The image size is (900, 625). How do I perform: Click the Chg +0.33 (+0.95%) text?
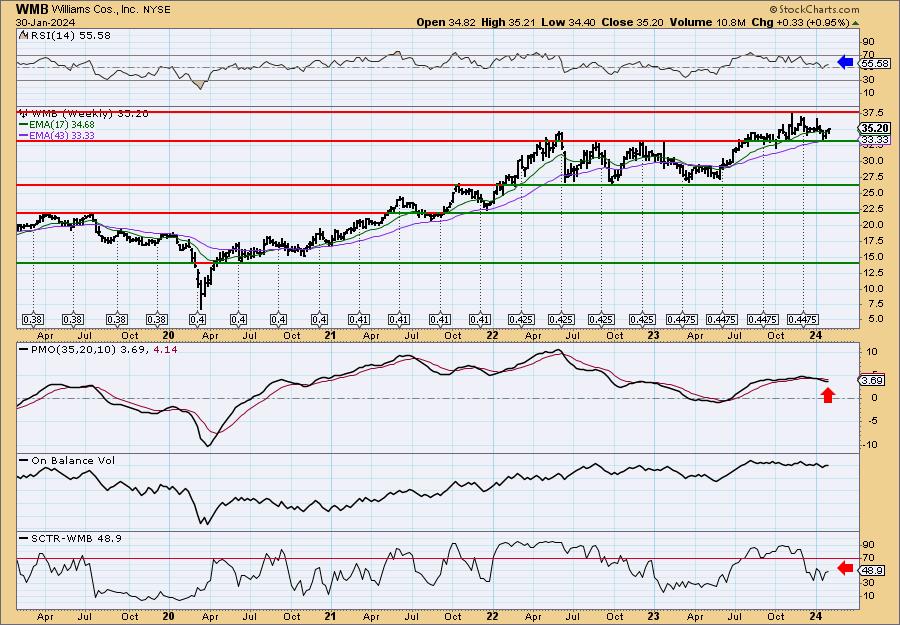click(800, 22)
